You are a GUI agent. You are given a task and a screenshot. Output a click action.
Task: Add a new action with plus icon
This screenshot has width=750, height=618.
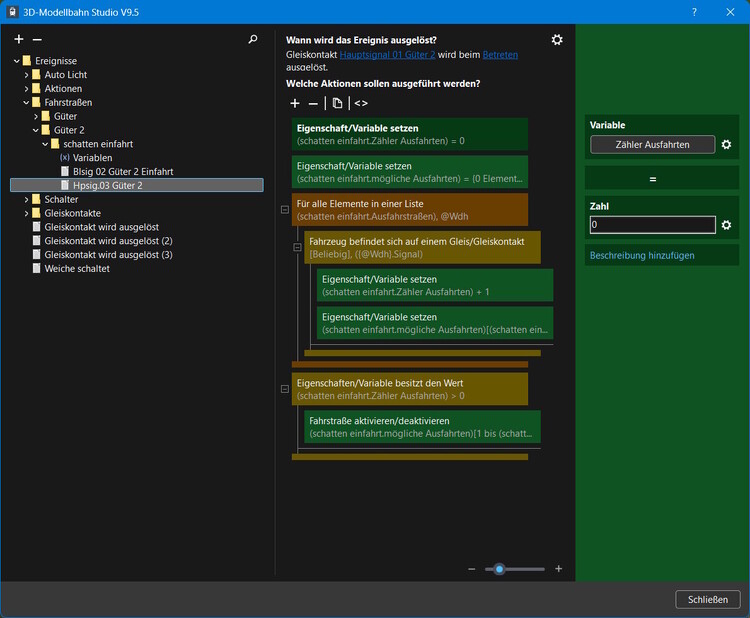point(295,103)
